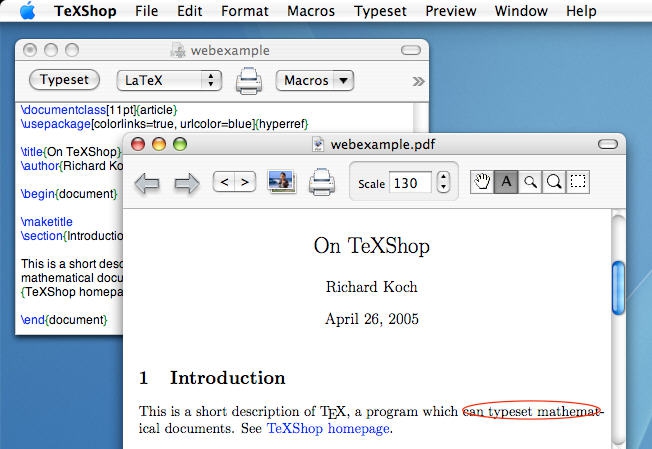
Task: Click the \usepackage hyperref line in source
Action: click(165, 124)
